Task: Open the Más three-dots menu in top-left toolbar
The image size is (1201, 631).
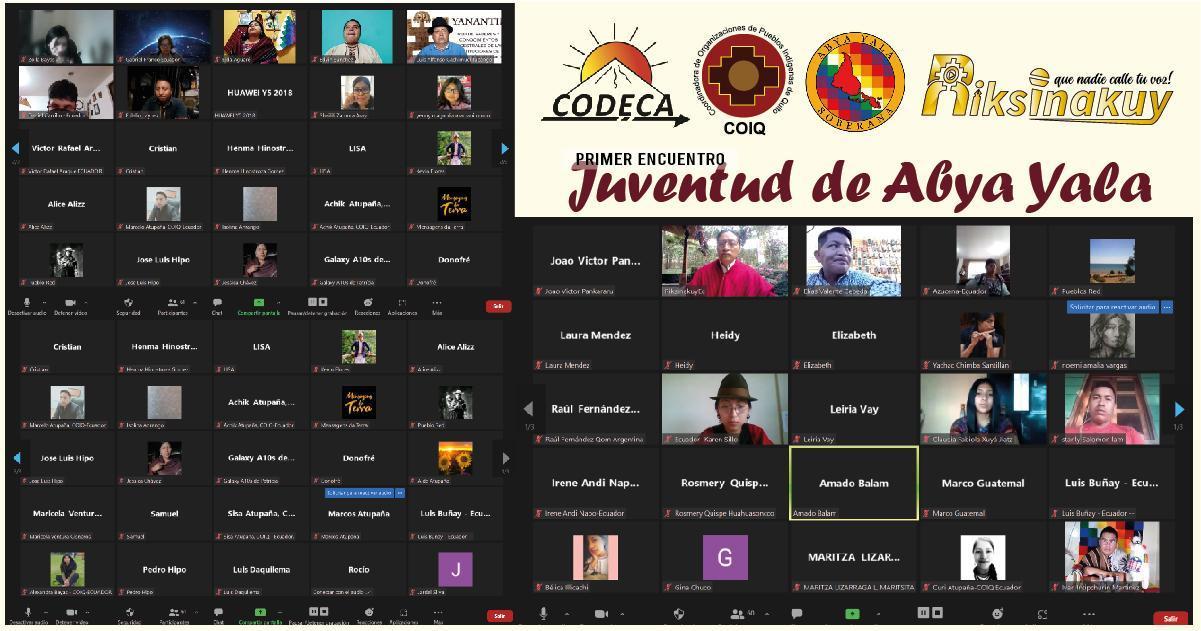Action: pos(437,302)
